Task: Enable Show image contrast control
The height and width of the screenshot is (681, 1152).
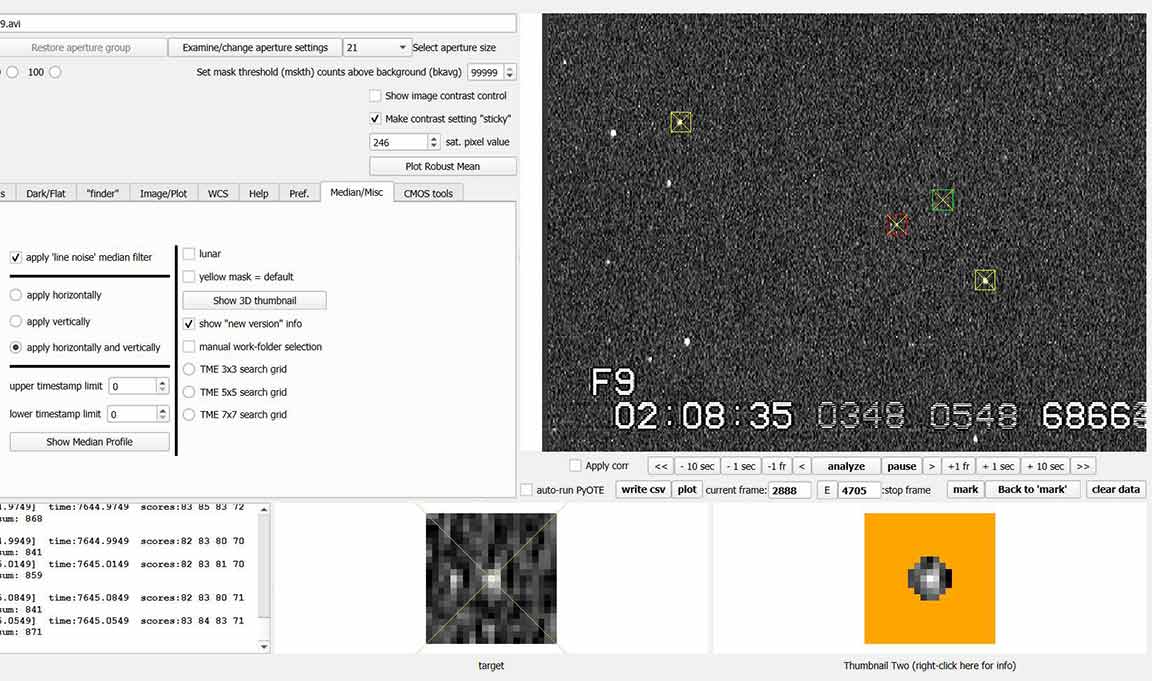Action: pos(375,96)
